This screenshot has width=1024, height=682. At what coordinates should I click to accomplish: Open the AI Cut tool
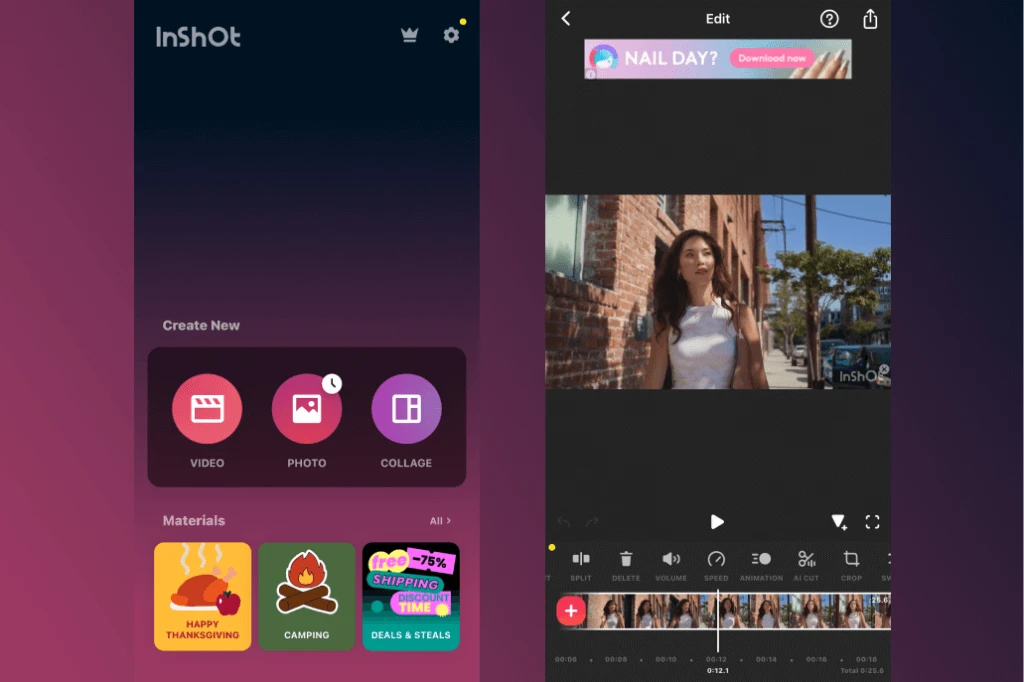[806, 566]
